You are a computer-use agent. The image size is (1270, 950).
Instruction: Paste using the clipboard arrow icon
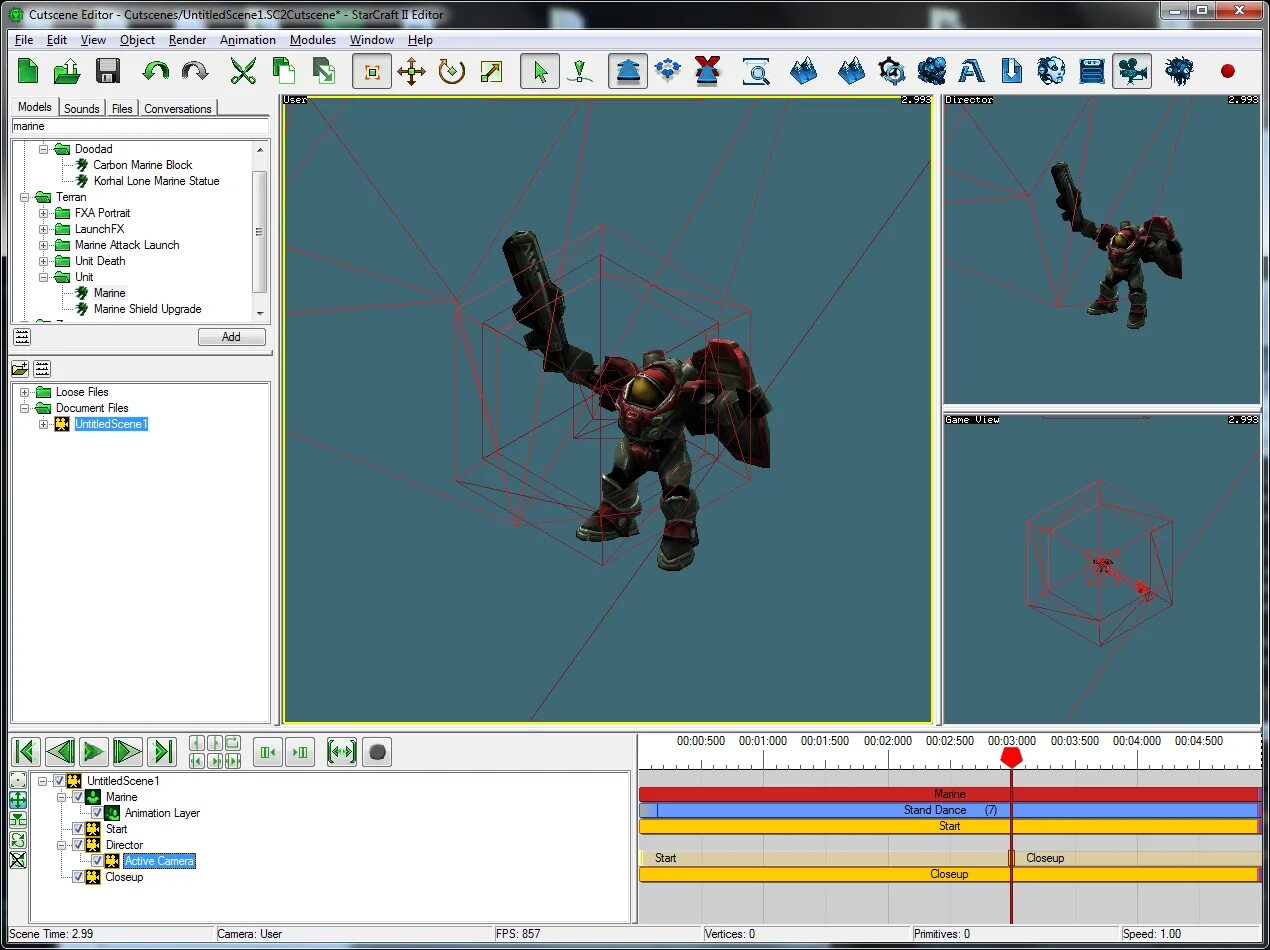[x=323, y=71]
